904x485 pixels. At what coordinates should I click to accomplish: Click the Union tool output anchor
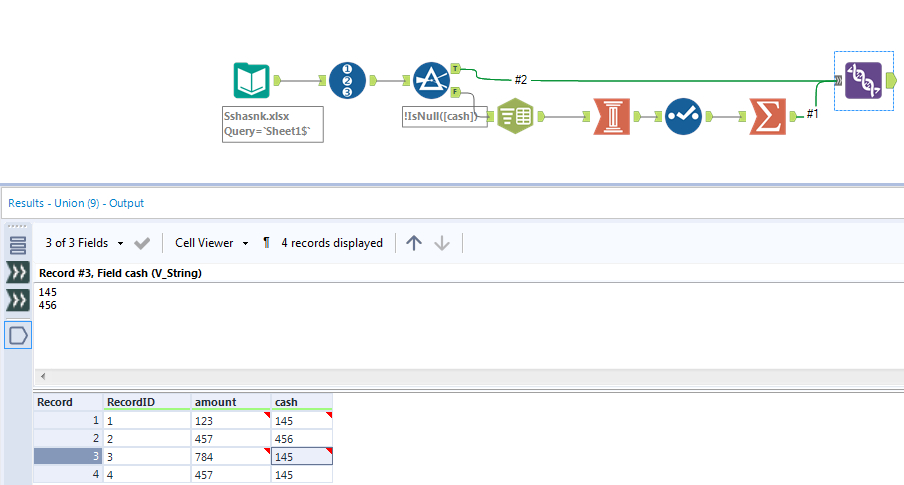891,80
